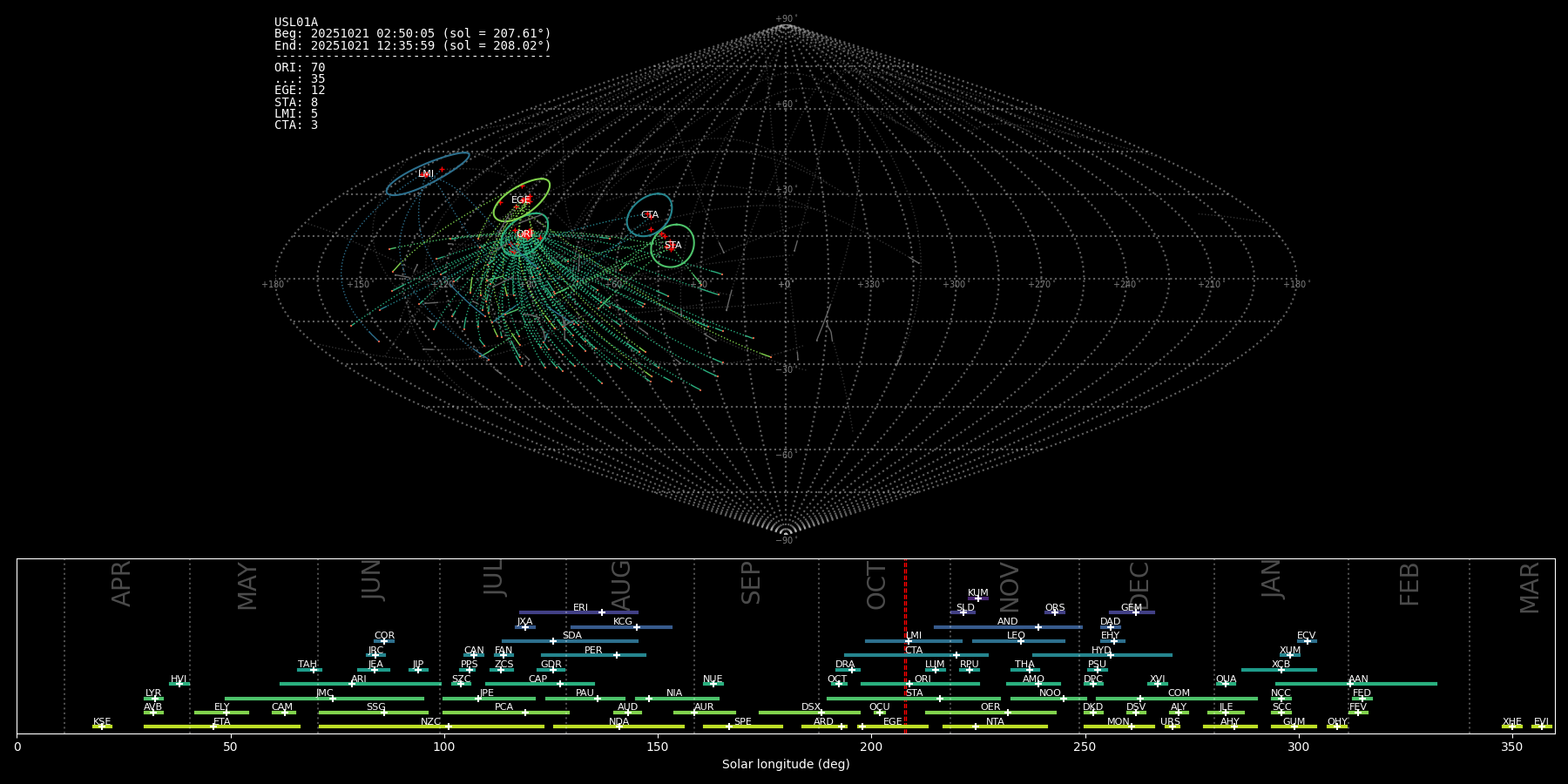Click the '...: 35' sporadic count line

point(300,79)
